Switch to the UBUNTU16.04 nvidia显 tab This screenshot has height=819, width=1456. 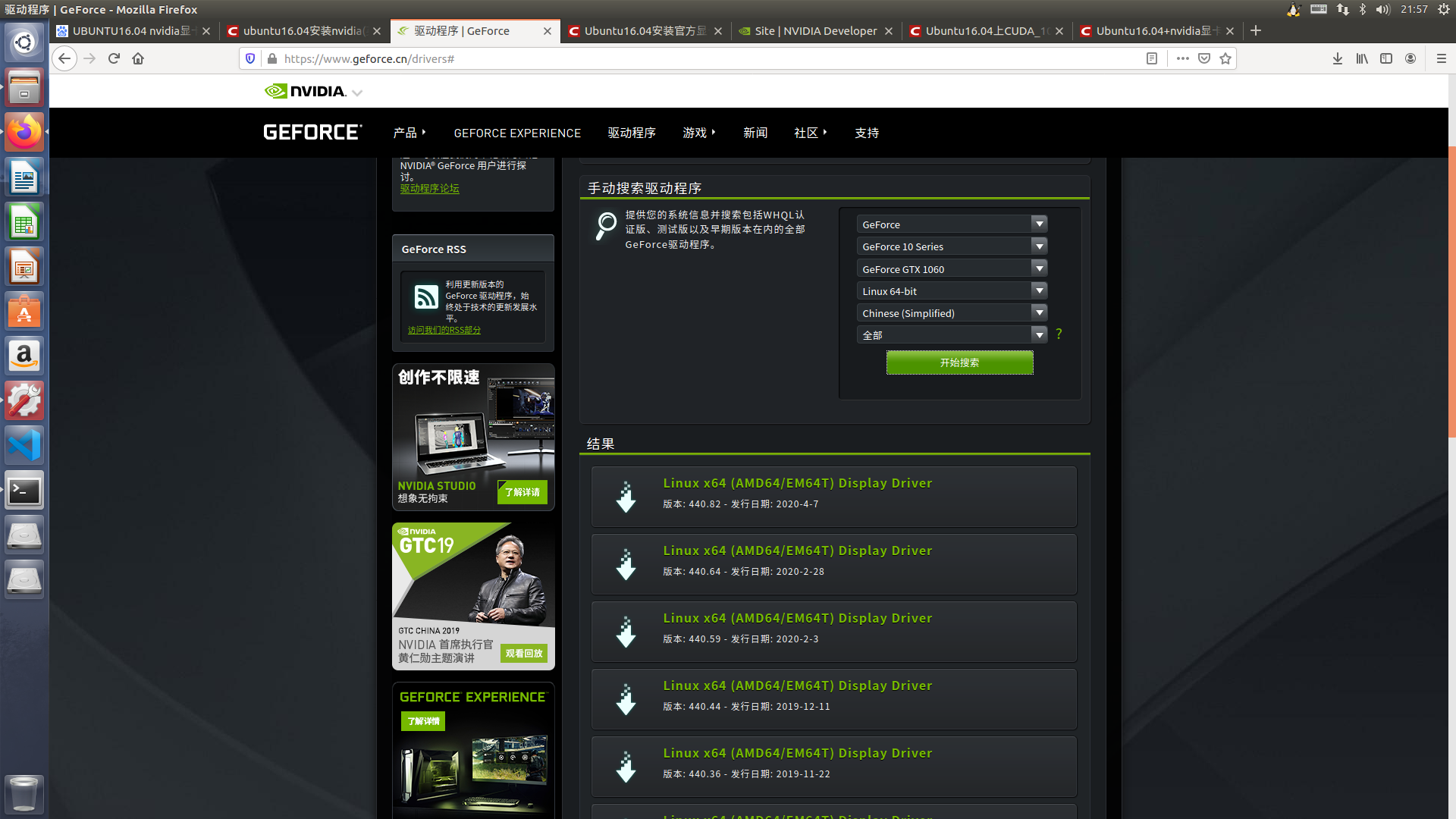point(134,31)
